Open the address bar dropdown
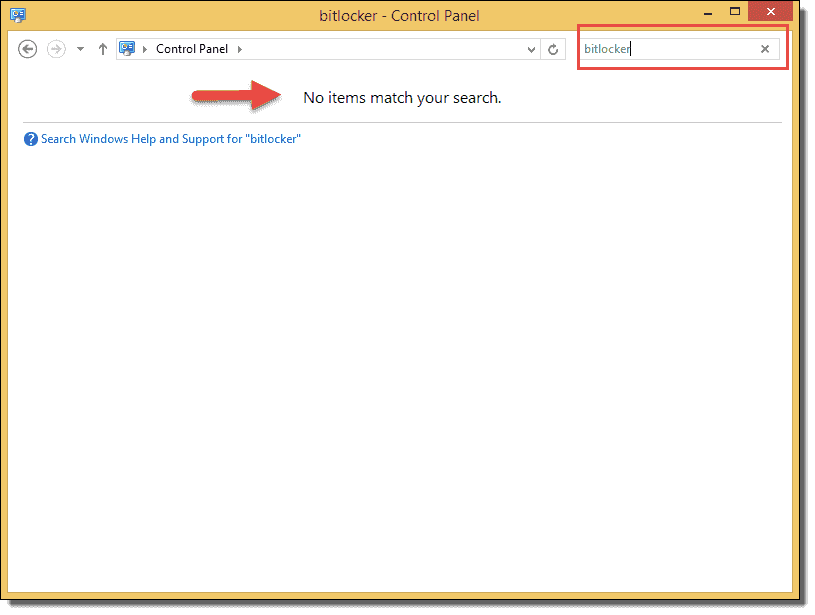The image size is (815, 615). click(x=530, y=48)
